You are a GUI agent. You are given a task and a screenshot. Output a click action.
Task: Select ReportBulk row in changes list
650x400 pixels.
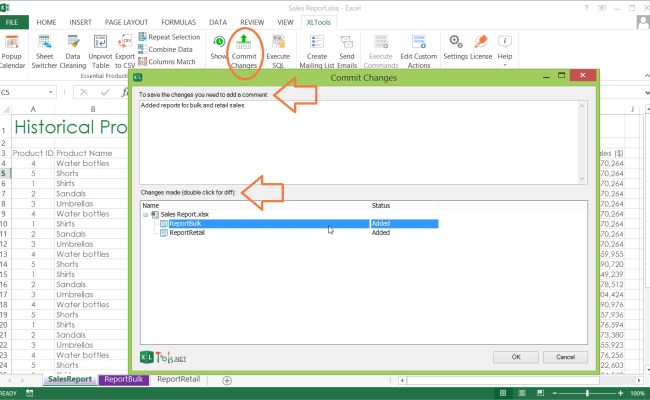(299, 224)
